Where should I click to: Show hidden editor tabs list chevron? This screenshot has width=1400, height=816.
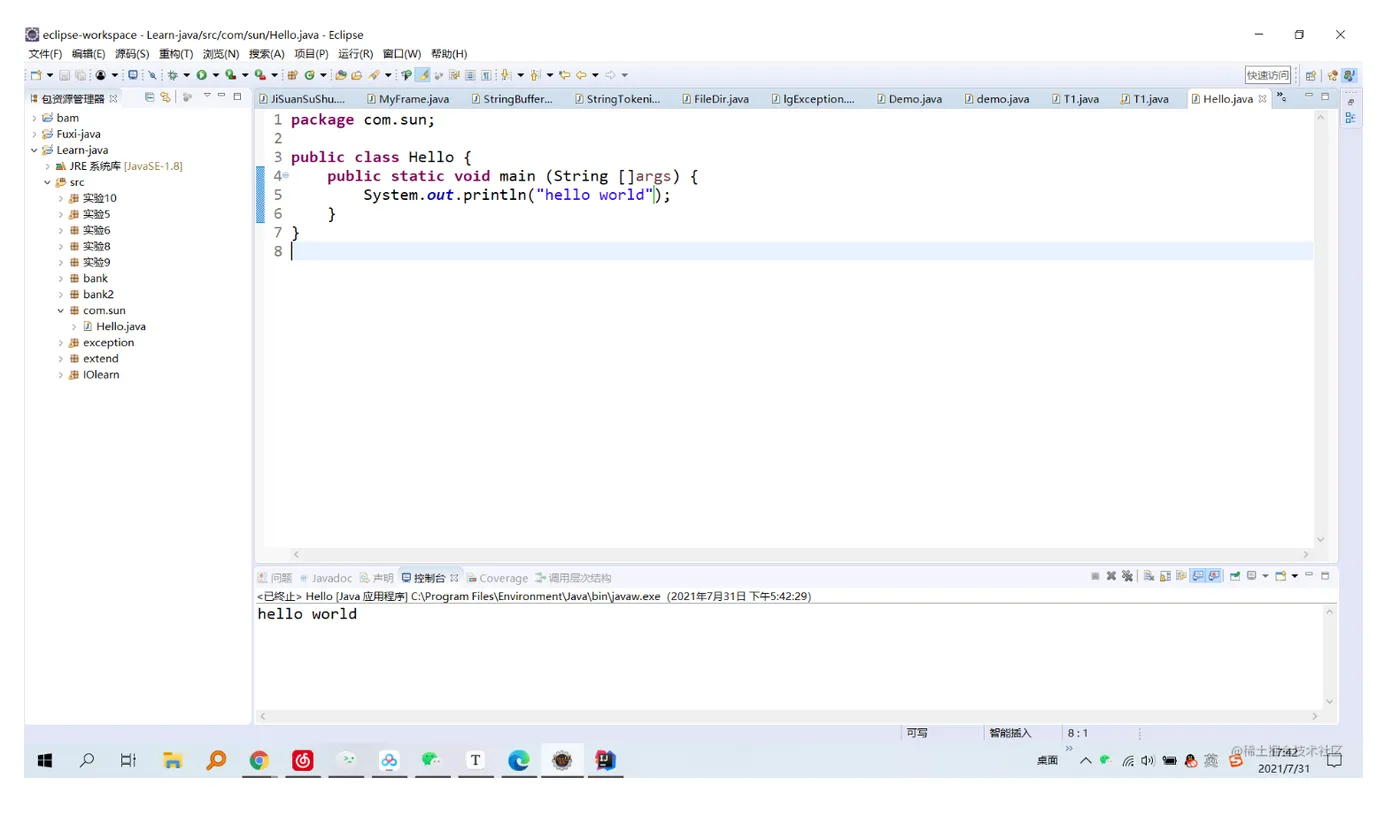pyautogui.click(x=1282, y=97)
